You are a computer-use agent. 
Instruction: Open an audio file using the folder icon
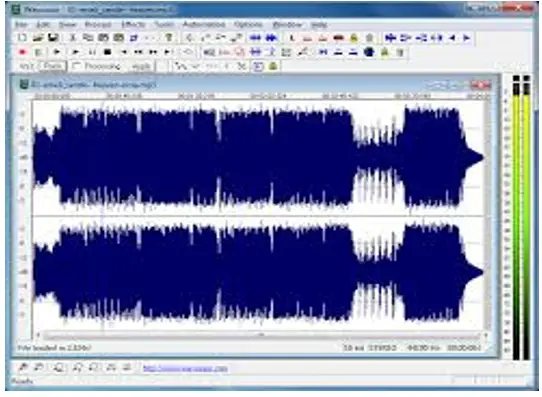pyautogui.click(x=37, y=38)
